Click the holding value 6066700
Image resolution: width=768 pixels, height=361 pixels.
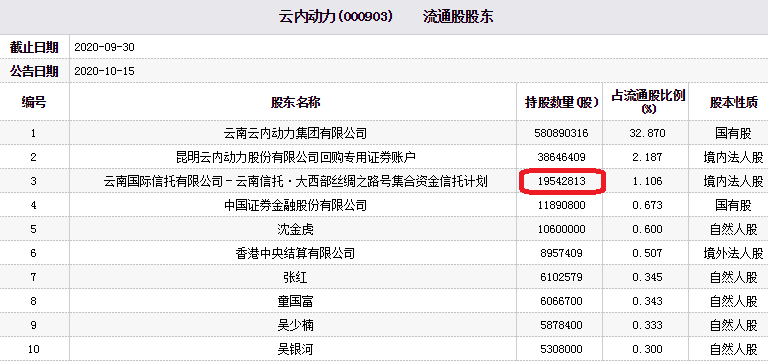tap(562, 301)
